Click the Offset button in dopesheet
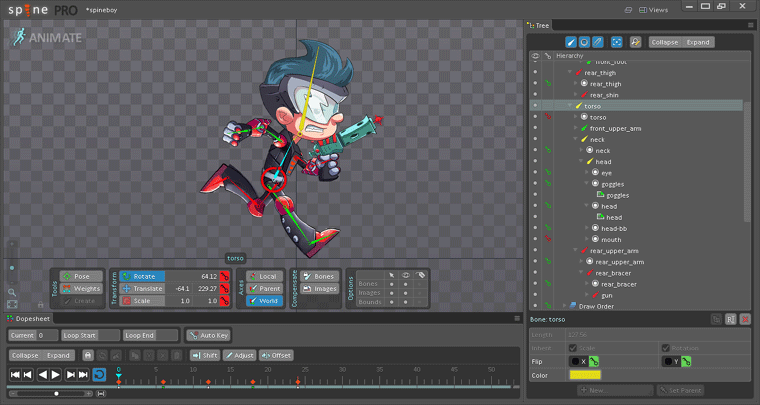 pyautogui.click(x=276, y=356)
